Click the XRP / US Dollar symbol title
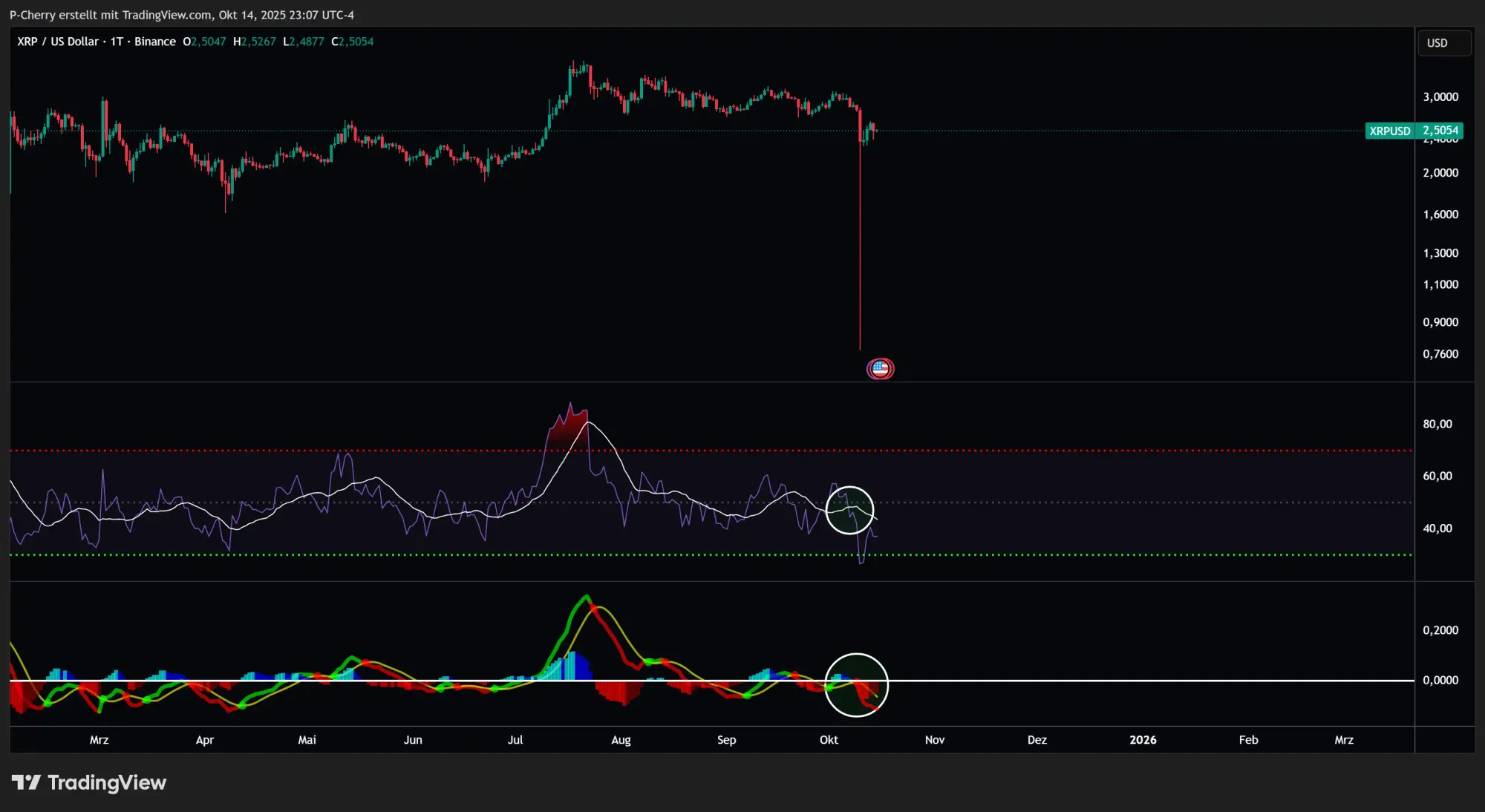The height and width of the screenshot is (812, 1485). [x=58, y=42]
